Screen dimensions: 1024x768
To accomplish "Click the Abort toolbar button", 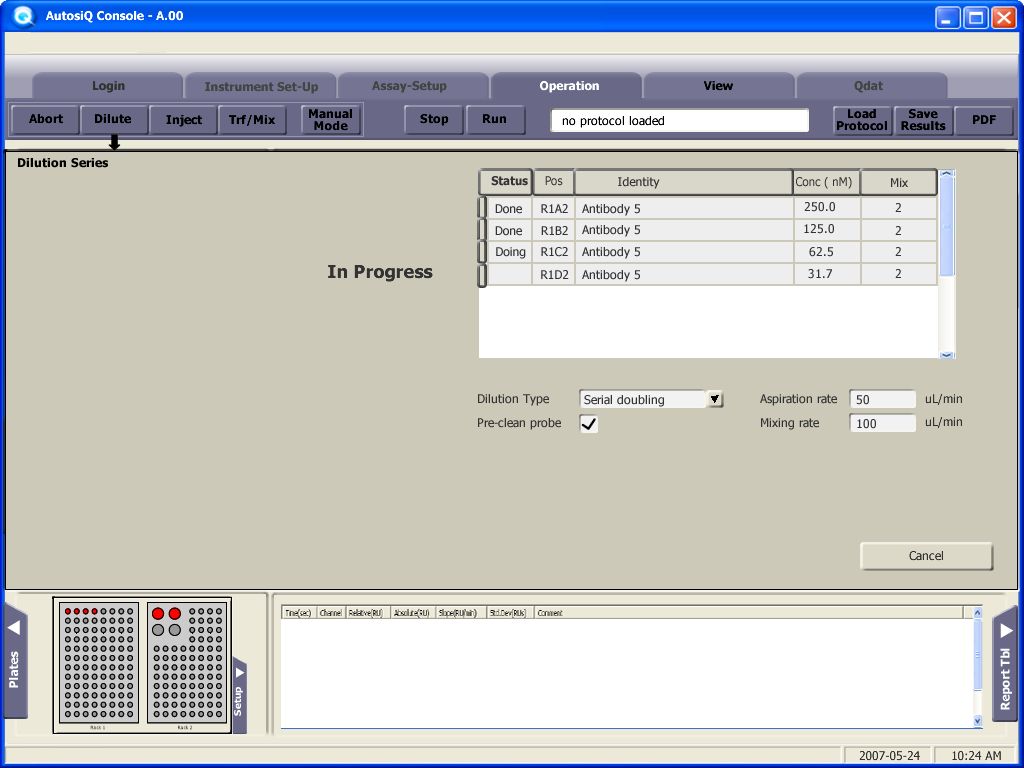I will (46, 119).
